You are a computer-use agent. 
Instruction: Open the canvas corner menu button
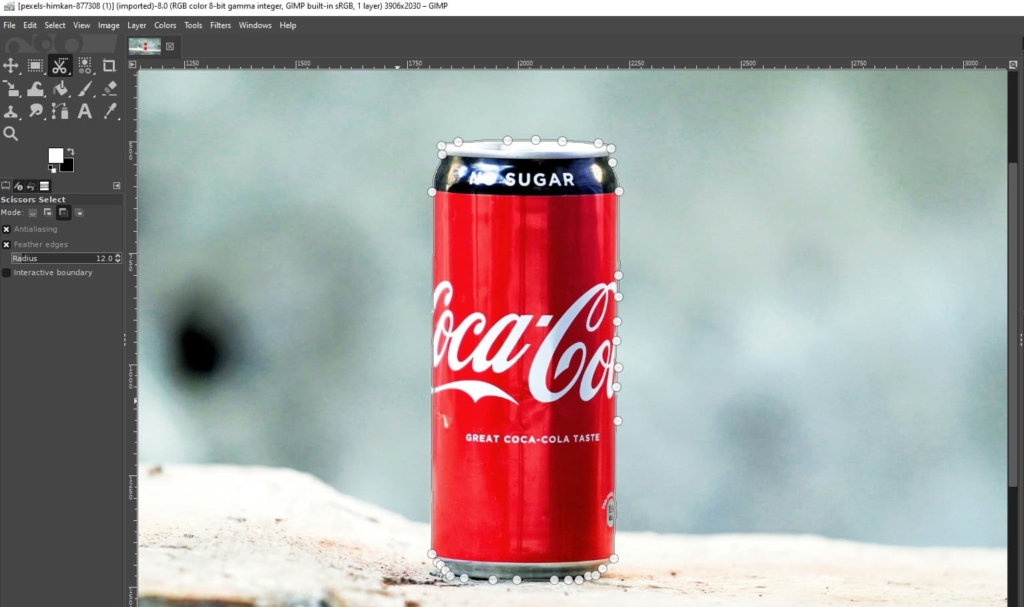click(133, 64)
